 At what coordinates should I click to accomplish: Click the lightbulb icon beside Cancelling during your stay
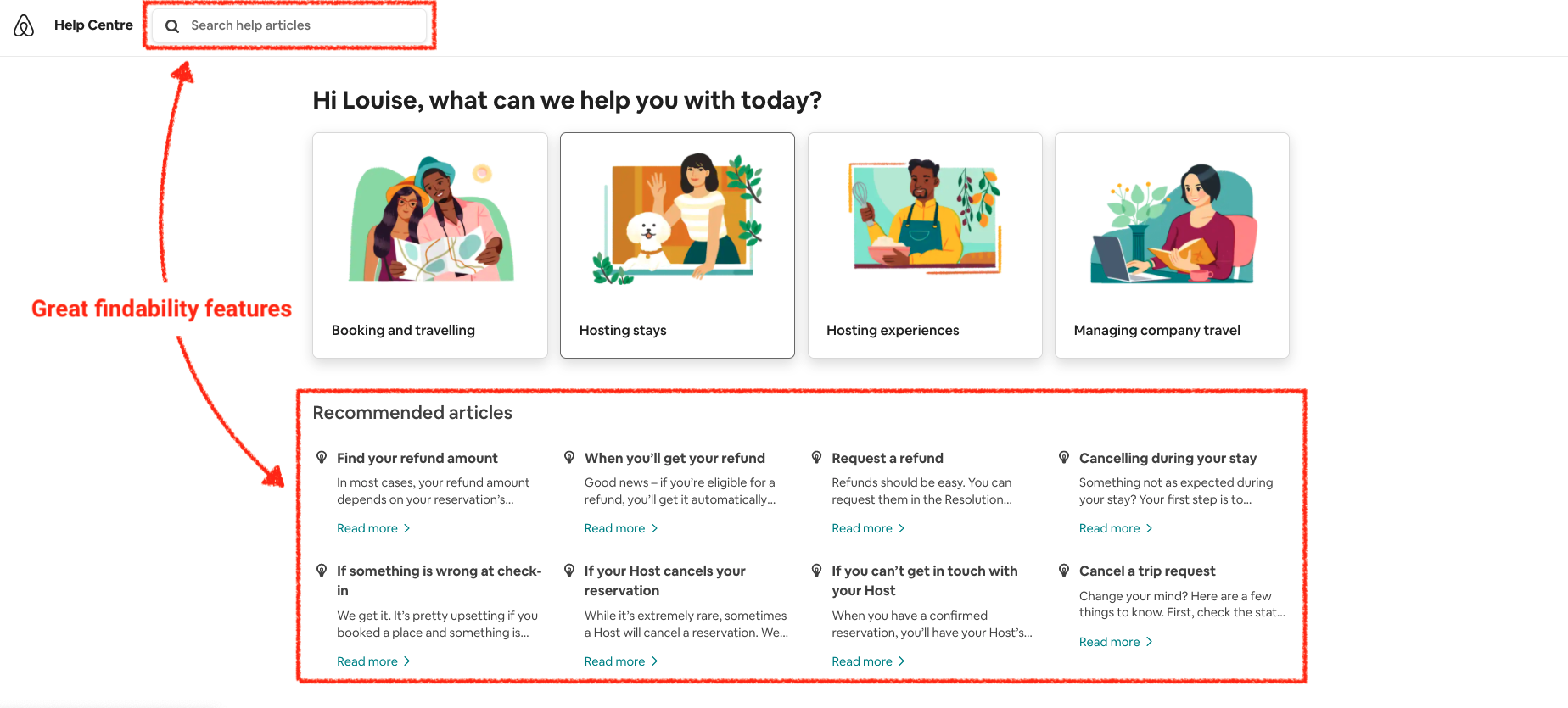[1064, 456]
